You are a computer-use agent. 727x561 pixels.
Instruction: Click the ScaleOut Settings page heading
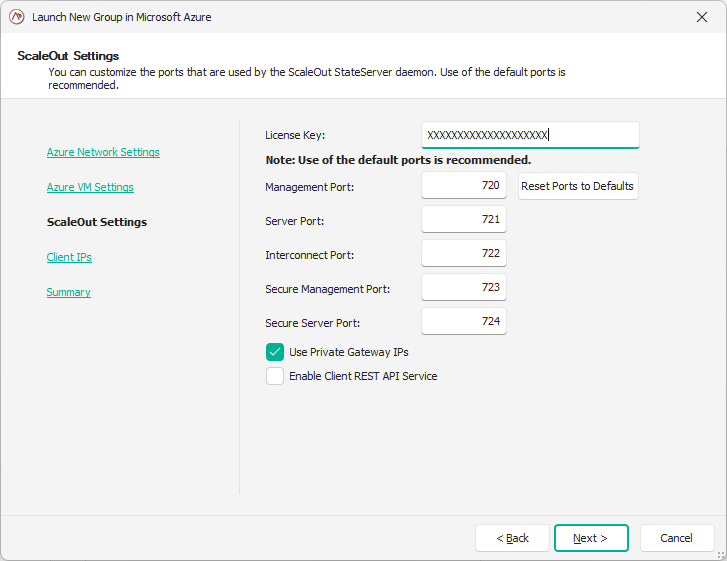[68, 56]
